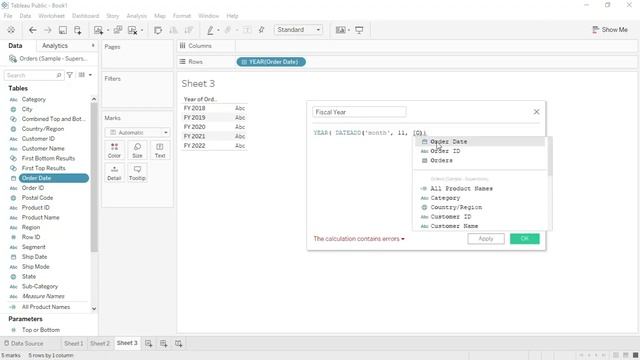Screen dimensions: 640x360
Task: Expand the calculation errors dropdown
Action: tap(403, 239)
